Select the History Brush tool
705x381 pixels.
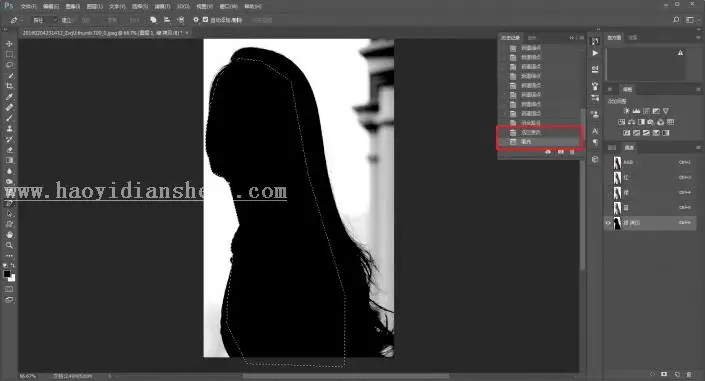point(9,139)
